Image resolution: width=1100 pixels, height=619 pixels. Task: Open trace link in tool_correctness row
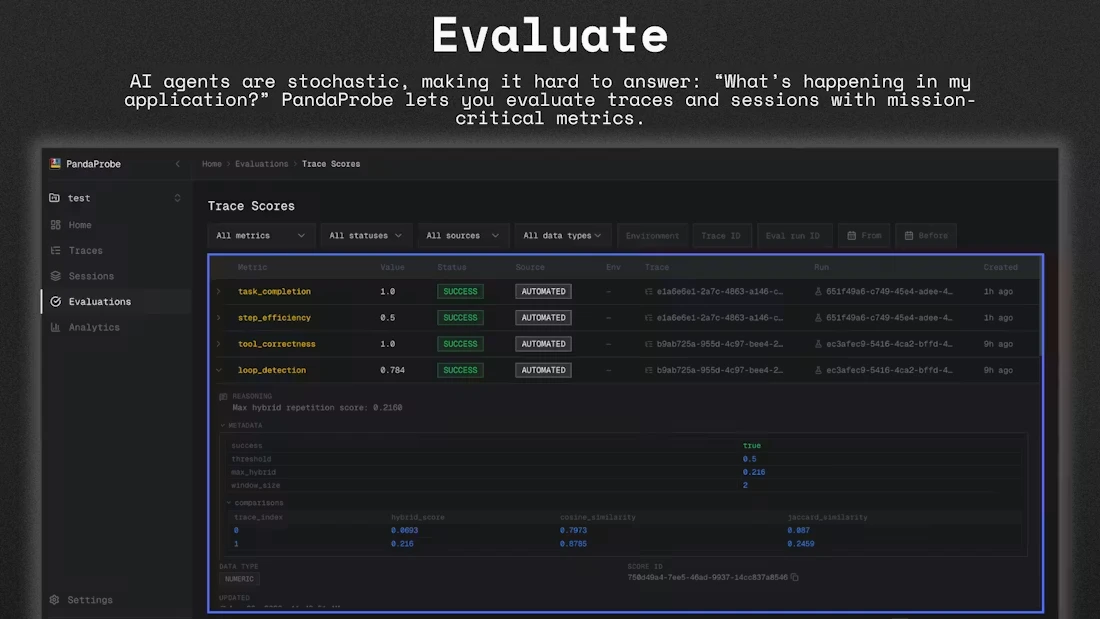tap(720, 344)
